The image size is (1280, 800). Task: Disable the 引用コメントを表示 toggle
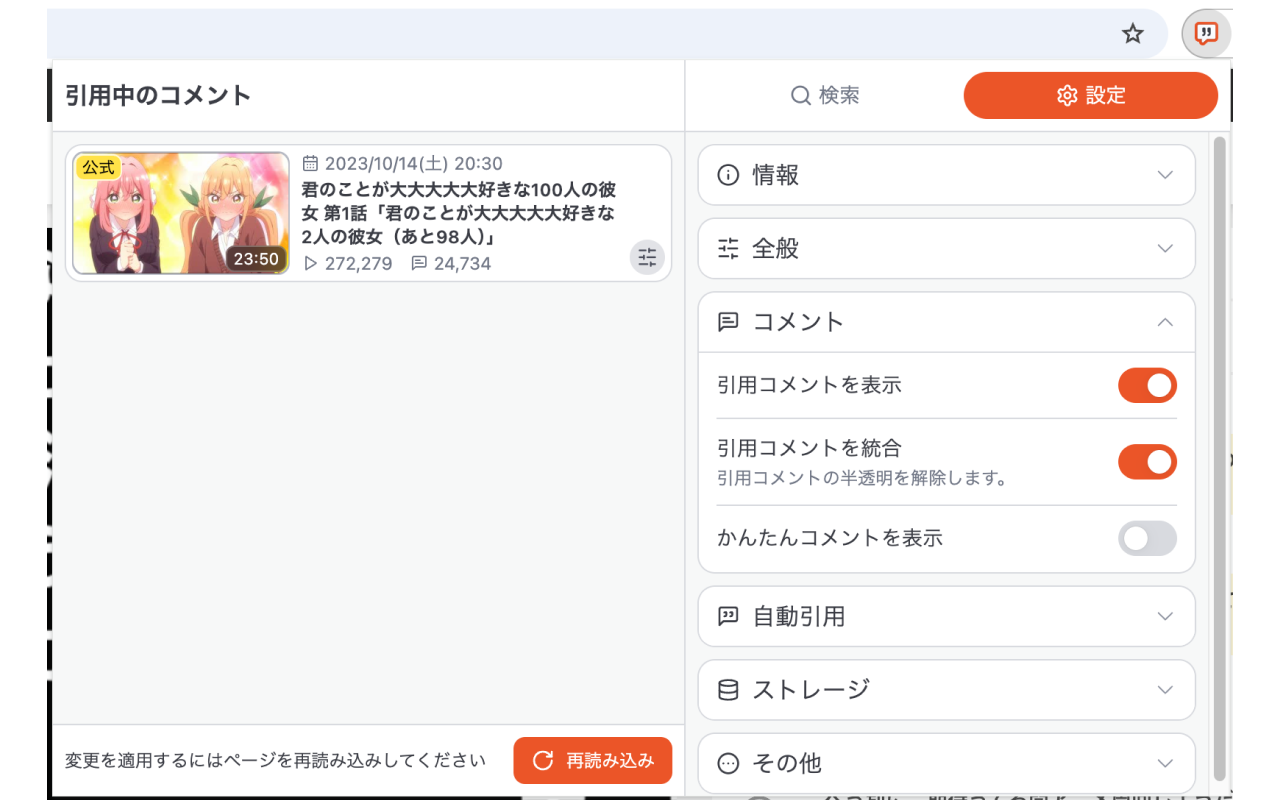1147,385
